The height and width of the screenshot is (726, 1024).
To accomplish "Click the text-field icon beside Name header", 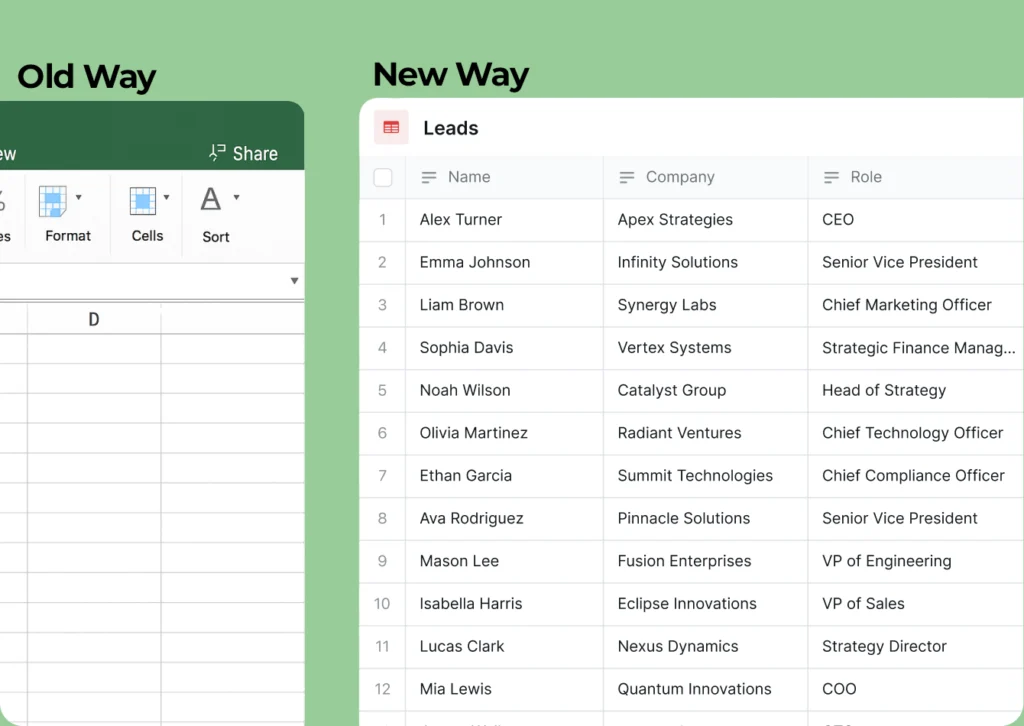I will point(429,177).
